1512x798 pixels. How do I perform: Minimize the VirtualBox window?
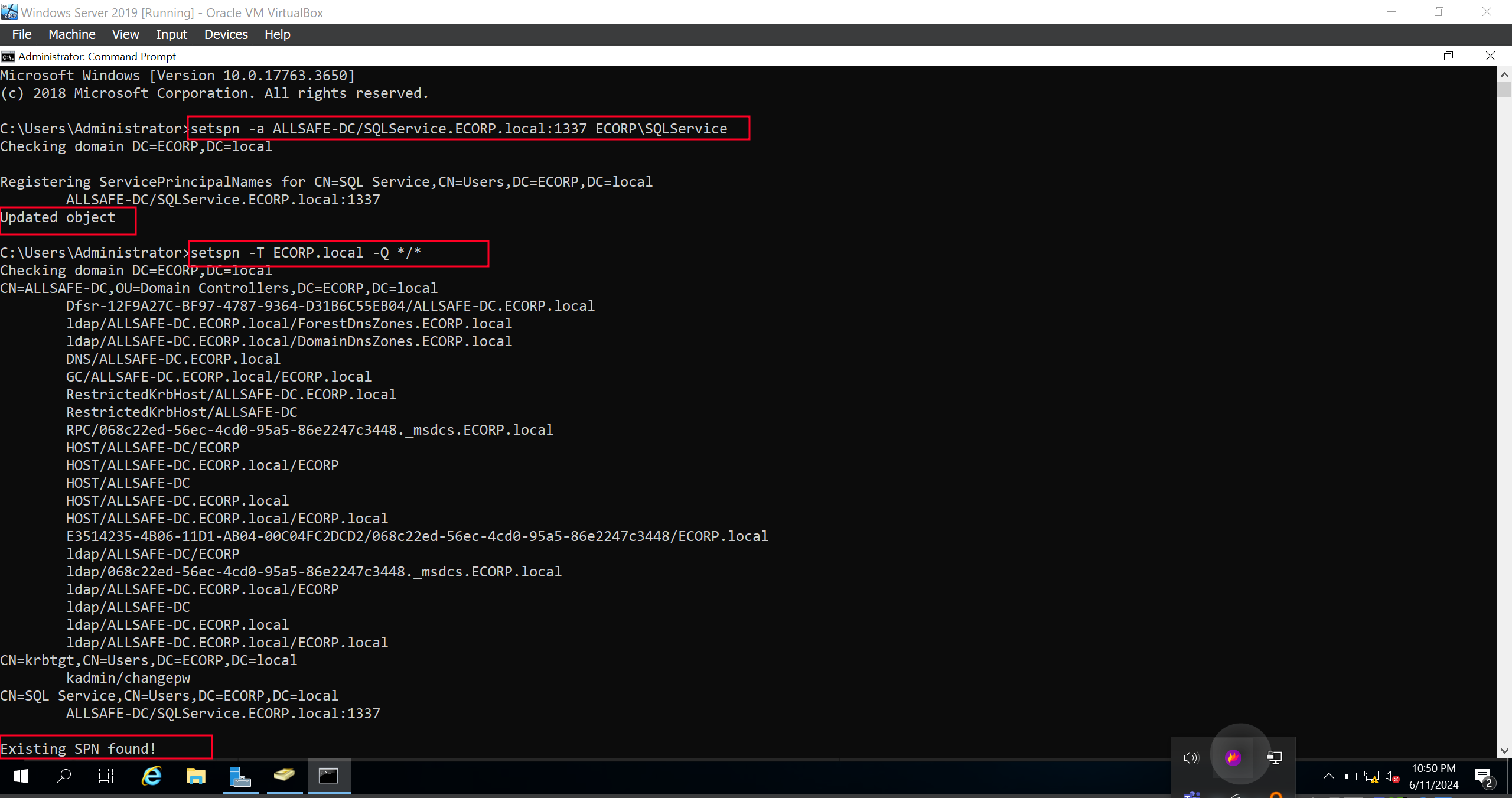coord(1391,12)
